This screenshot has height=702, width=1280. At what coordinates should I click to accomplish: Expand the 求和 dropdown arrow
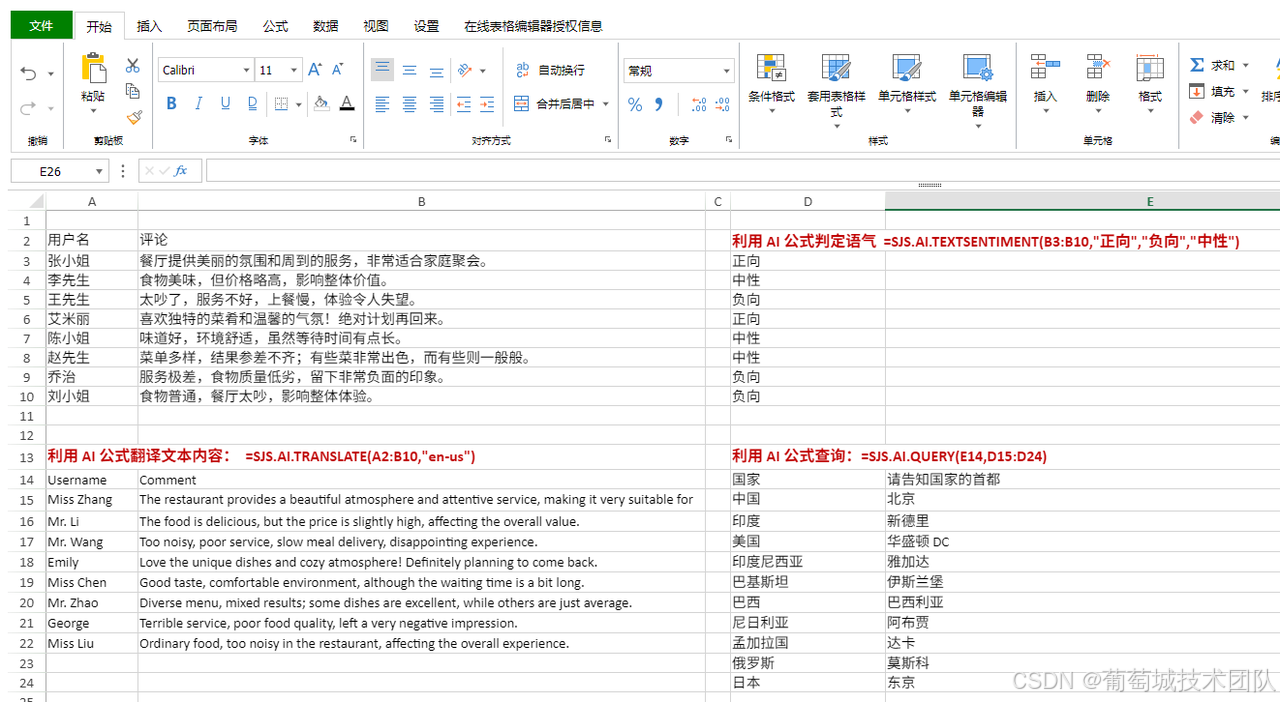pos(1246,66)
